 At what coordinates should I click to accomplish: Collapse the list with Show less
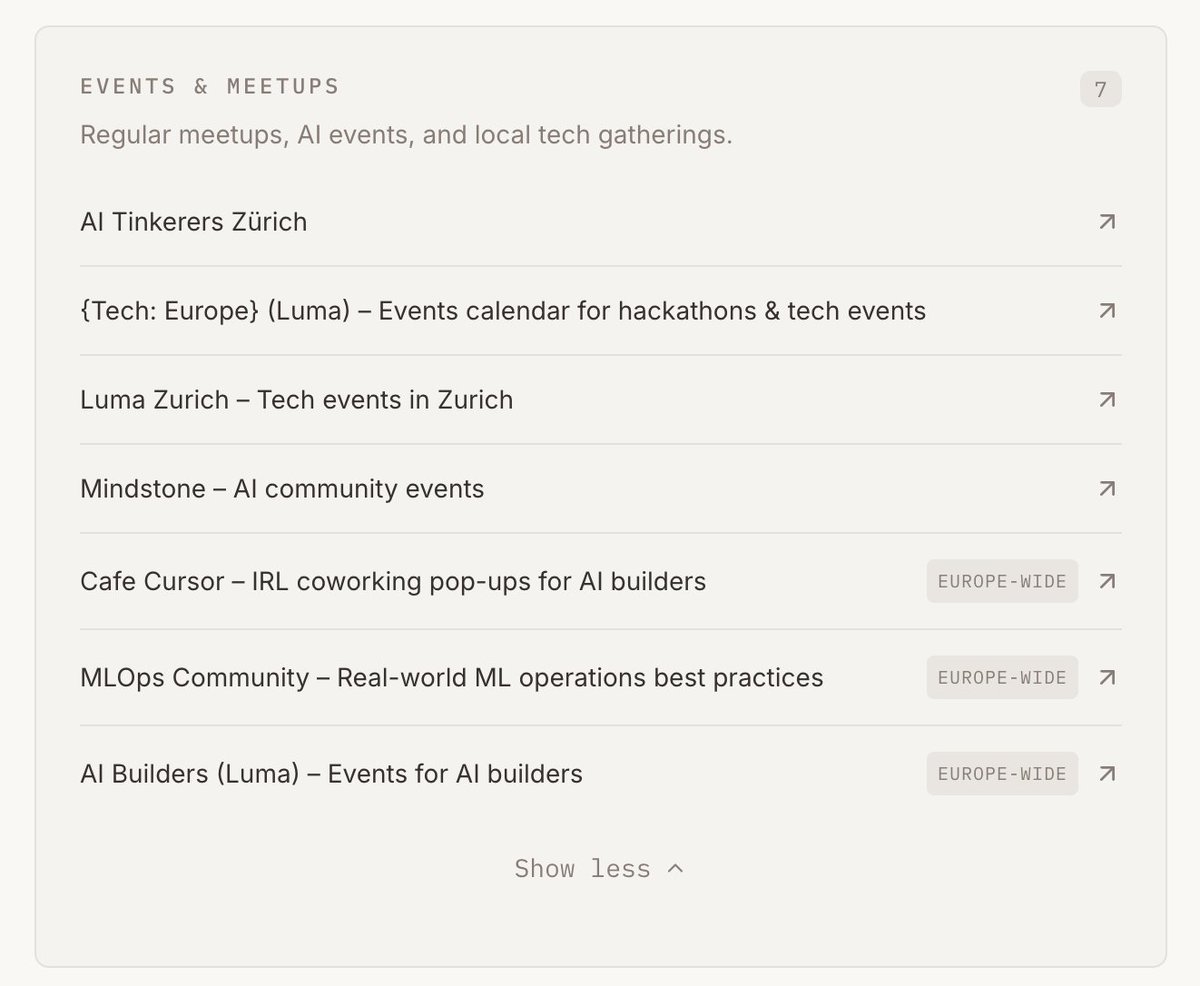(599, 869)
